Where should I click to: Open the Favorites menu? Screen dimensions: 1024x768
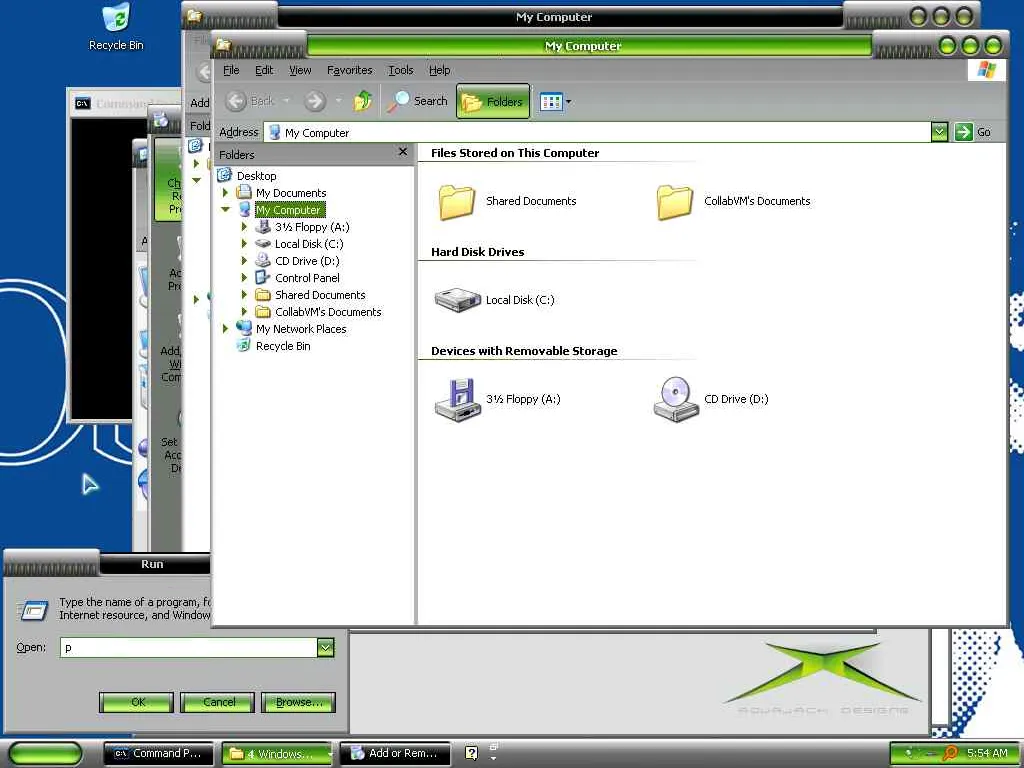pos(349,70)
